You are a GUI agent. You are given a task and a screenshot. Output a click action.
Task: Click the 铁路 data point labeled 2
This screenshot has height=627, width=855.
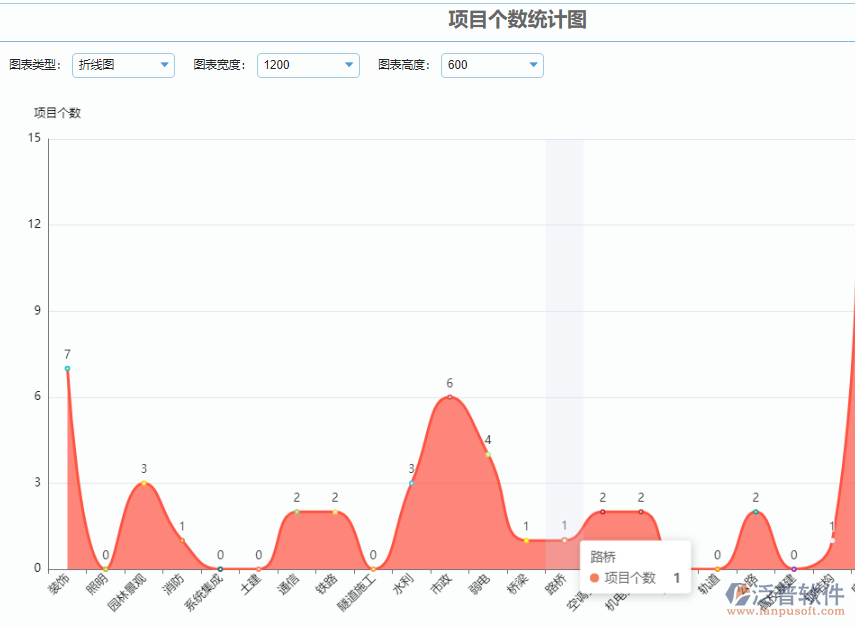335,512
